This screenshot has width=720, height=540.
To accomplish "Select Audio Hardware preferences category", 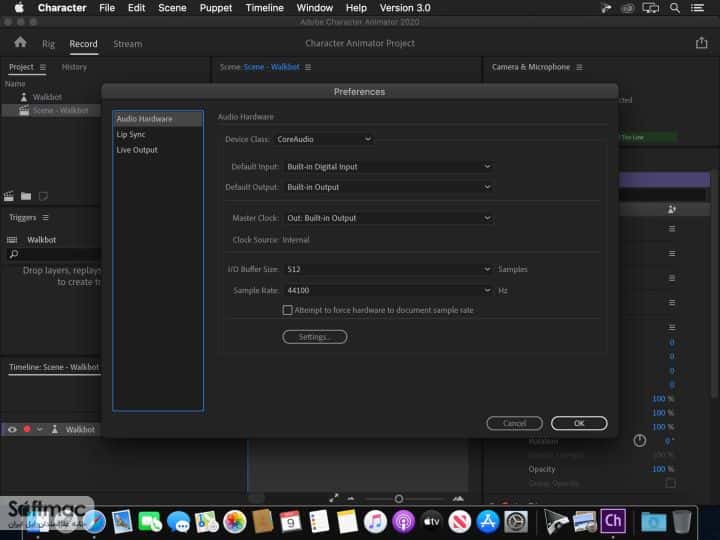I will pos(158,119).
